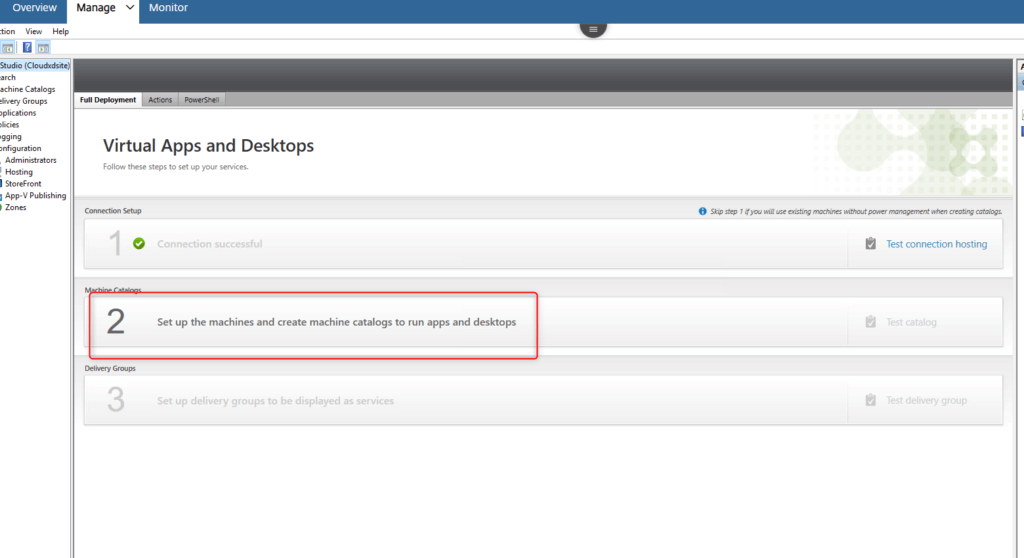Open the Overview tab

pyautogui.click(x=34, y=8)
